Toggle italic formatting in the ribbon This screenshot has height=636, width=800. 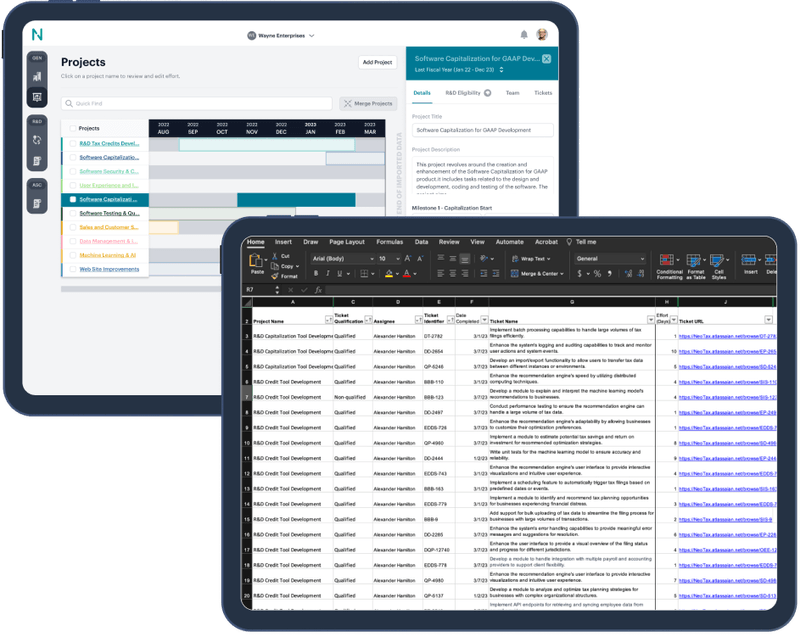[326, 272]
